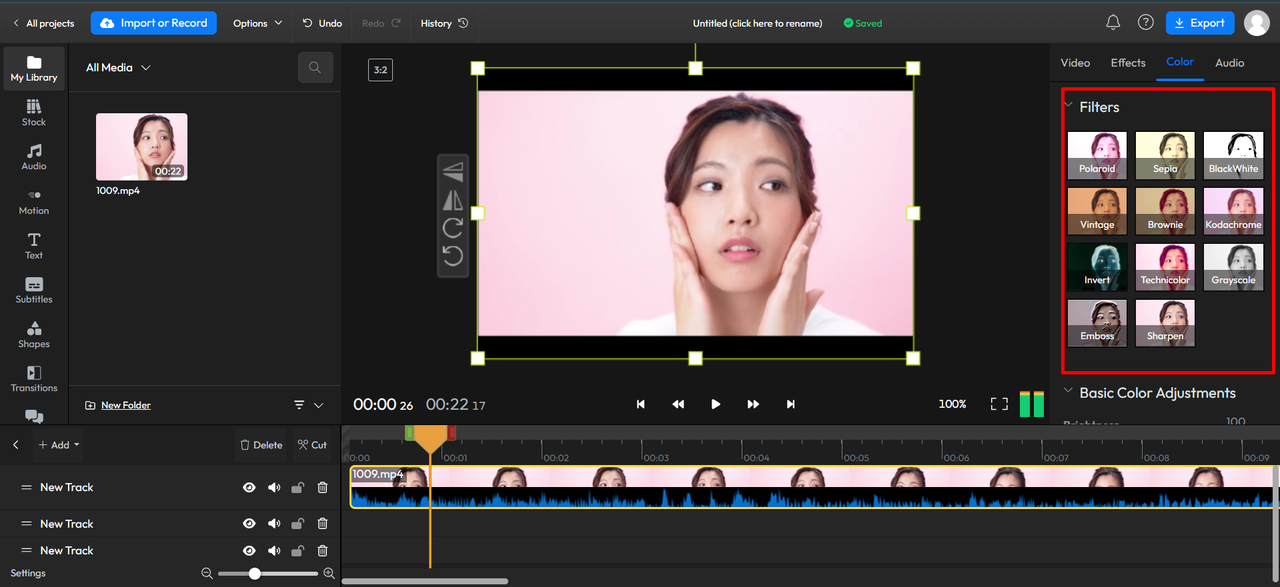Lock the first New Track
This screenshot has height=587, width=1280.
298,488
